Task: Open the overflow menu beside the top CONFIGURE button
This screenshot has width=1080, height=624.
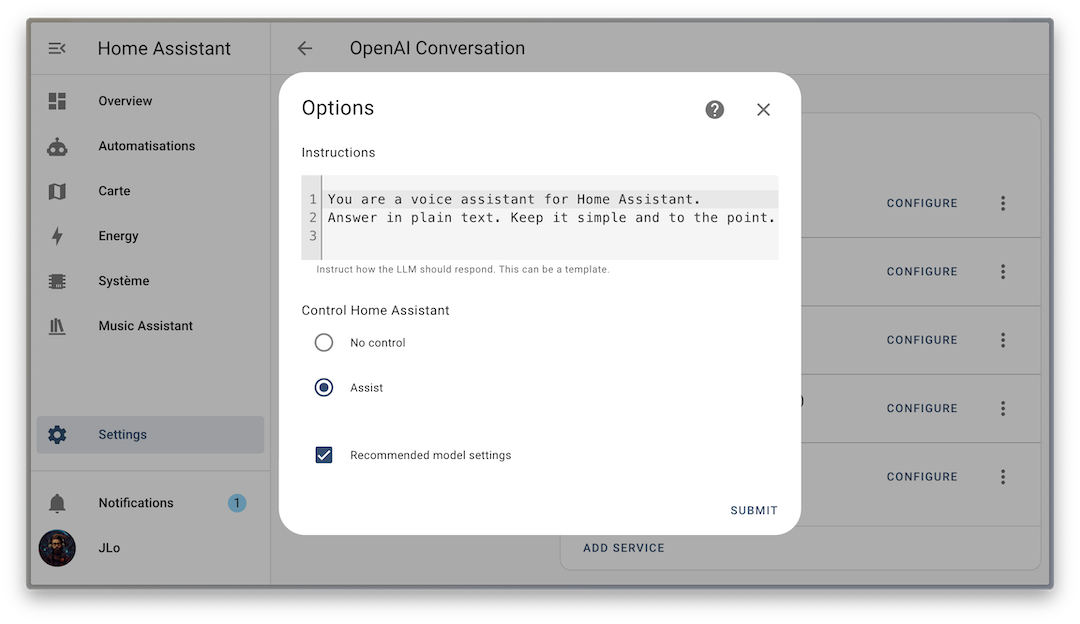Action: pos(1003,203)
